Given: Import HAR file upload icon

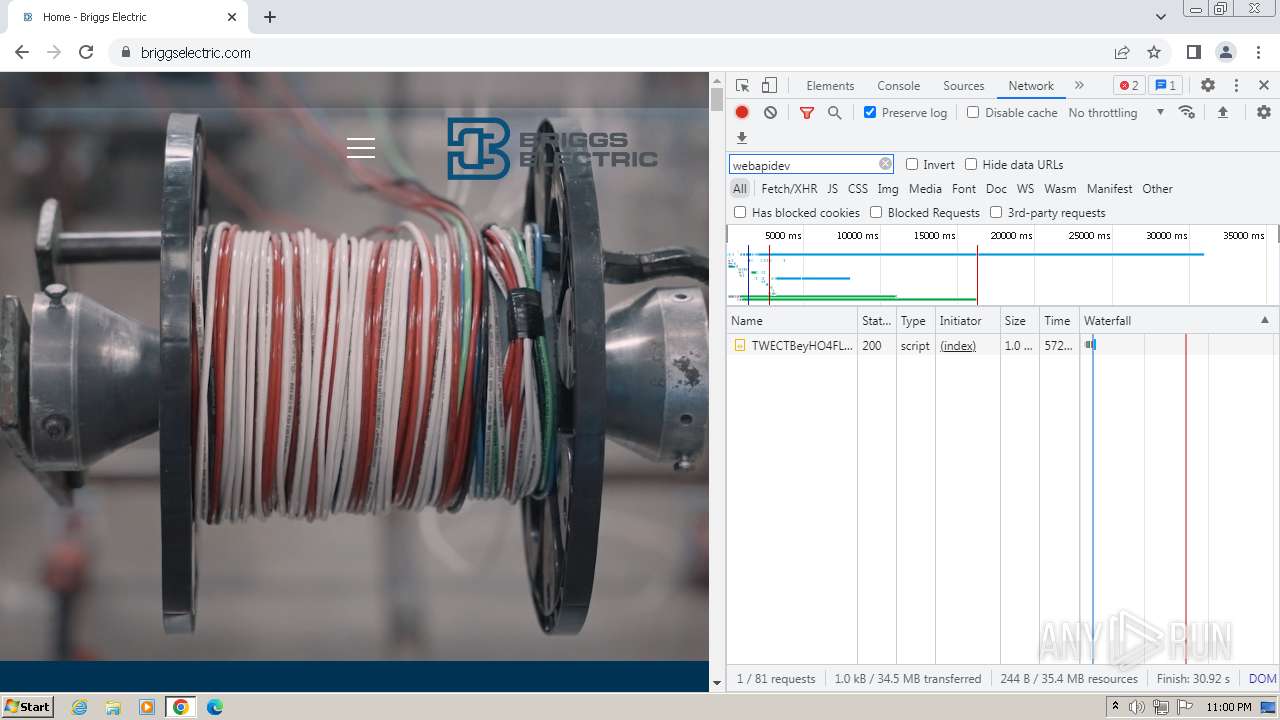Looking at the screenshot, I should [1222, 112].
